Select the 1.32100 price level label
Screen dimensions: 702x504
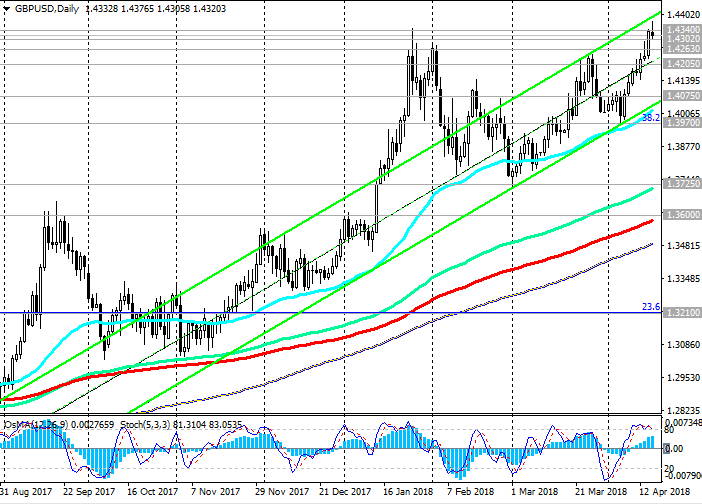click(x=682, y=313)
